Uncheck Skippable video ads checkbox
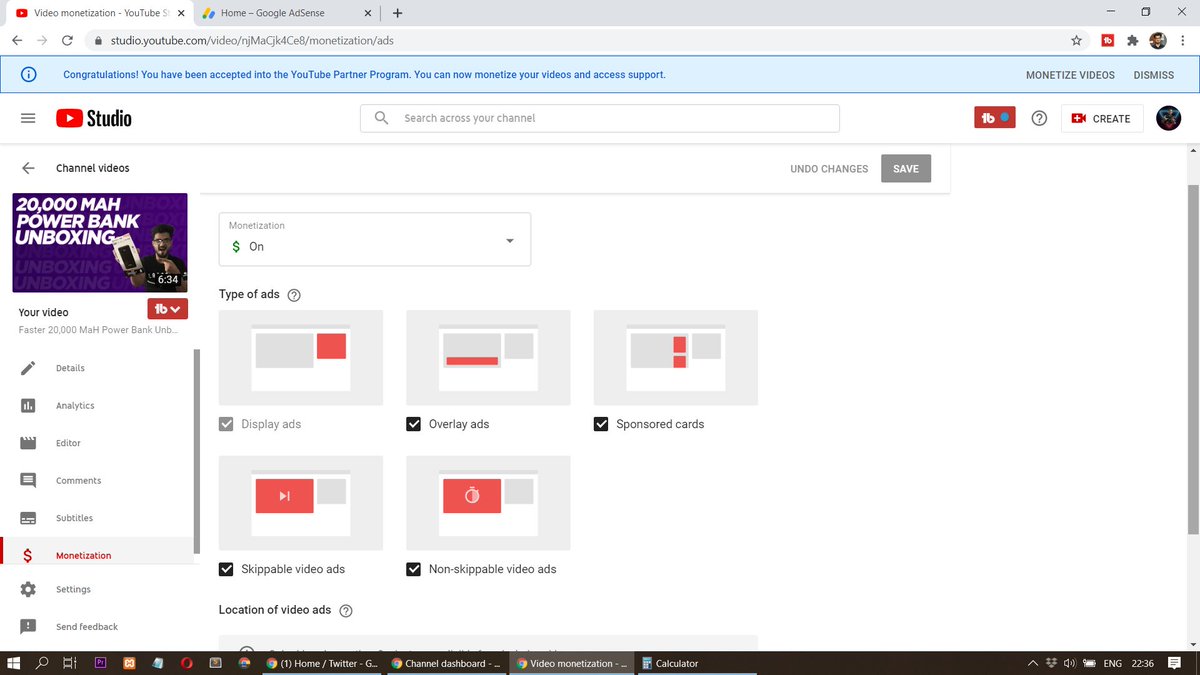 tap(226, 569)
